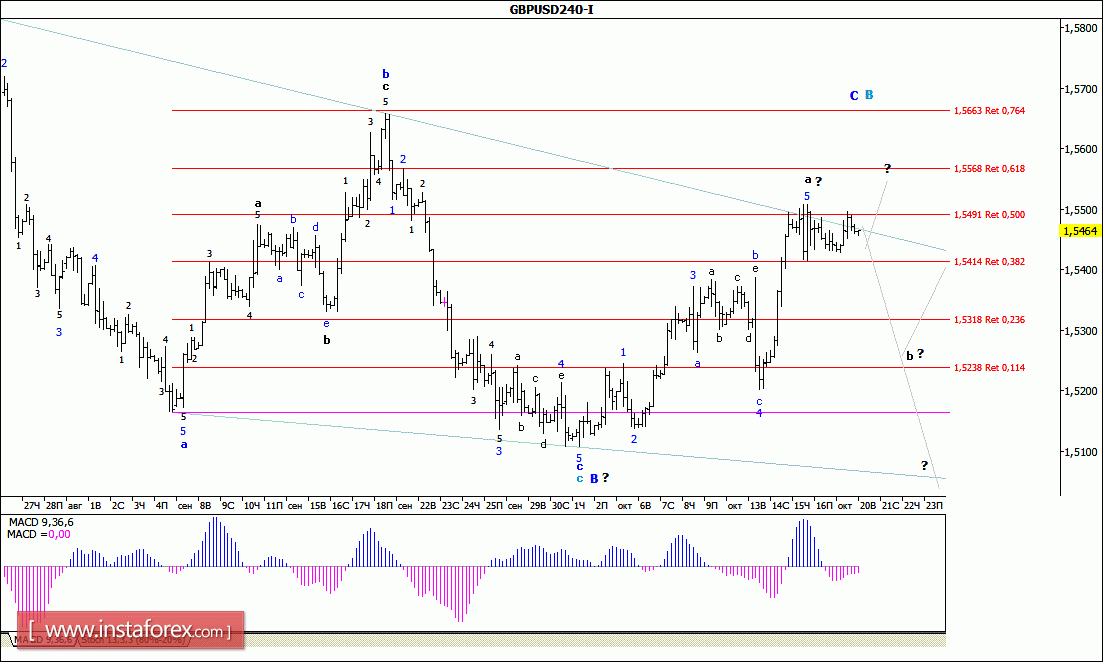Viewport: 1103px width, 662px height.
Task: Click the 1,5800 price axis label
Action: [1080, 28]
